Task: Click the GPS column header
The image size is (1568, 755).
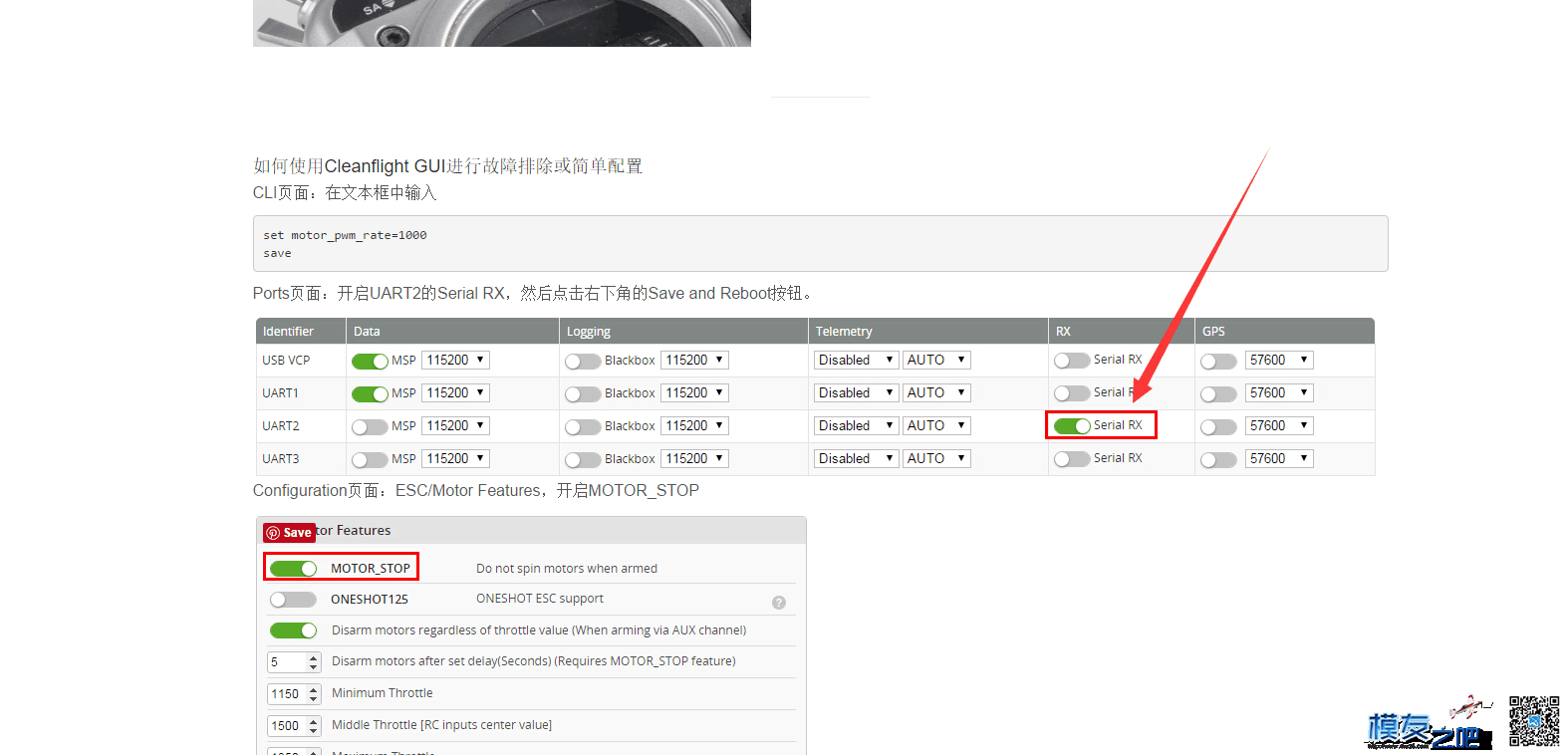Action: click(x=1285, y=331)
